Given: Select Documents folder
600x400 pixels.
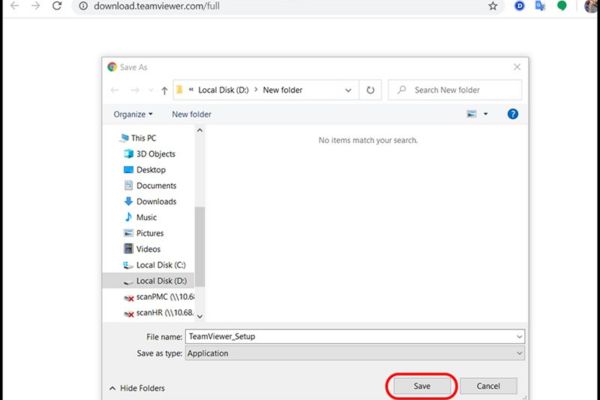Looking at the screenshot, I should tap(150, 186).
